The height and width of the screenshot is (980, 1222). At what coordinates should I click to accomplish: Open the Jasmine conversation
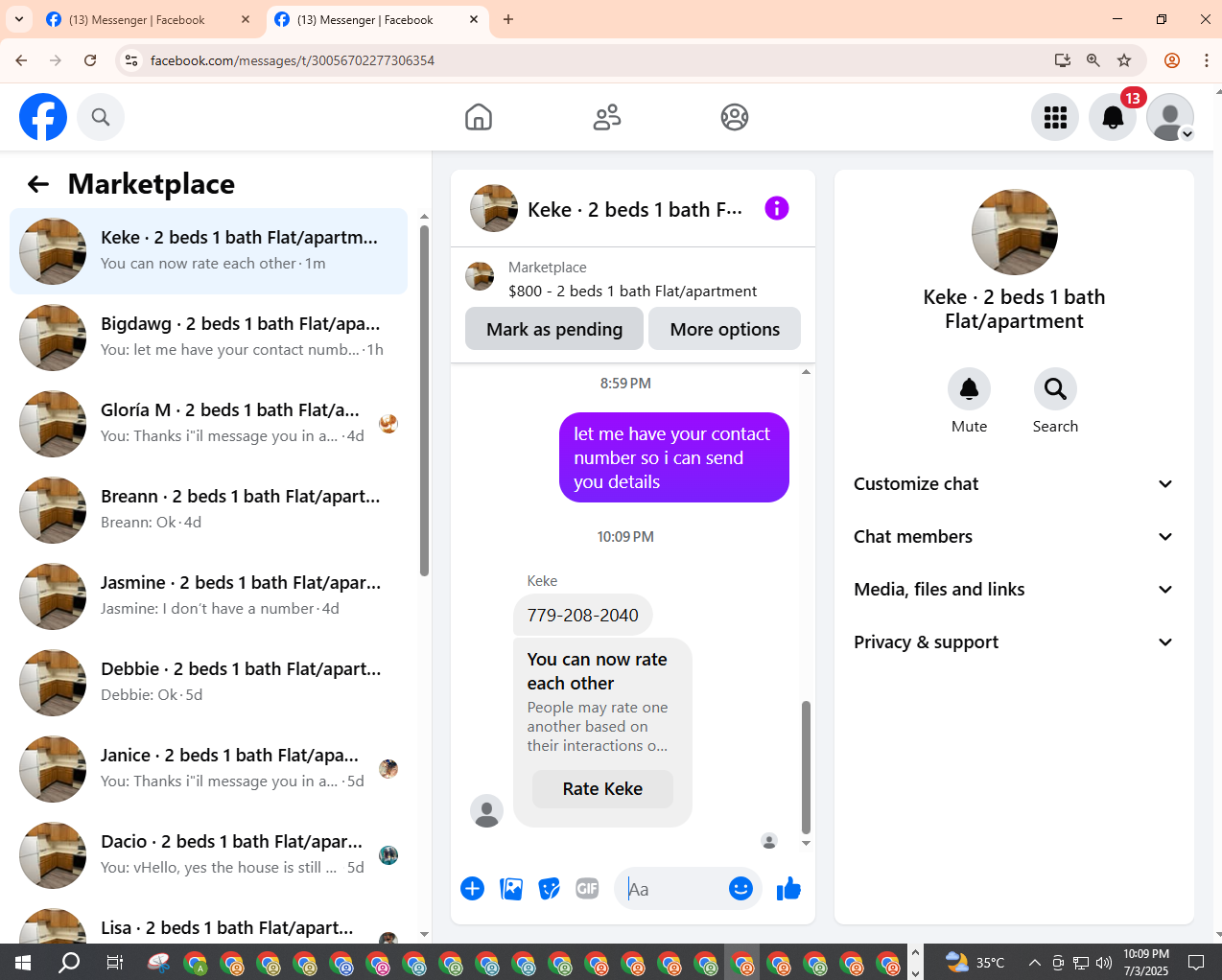tap(208, 596)
